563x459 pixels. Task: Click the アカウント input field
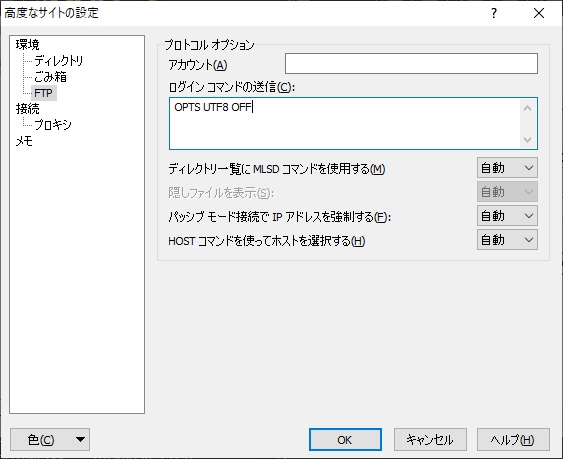pos(411,64)
